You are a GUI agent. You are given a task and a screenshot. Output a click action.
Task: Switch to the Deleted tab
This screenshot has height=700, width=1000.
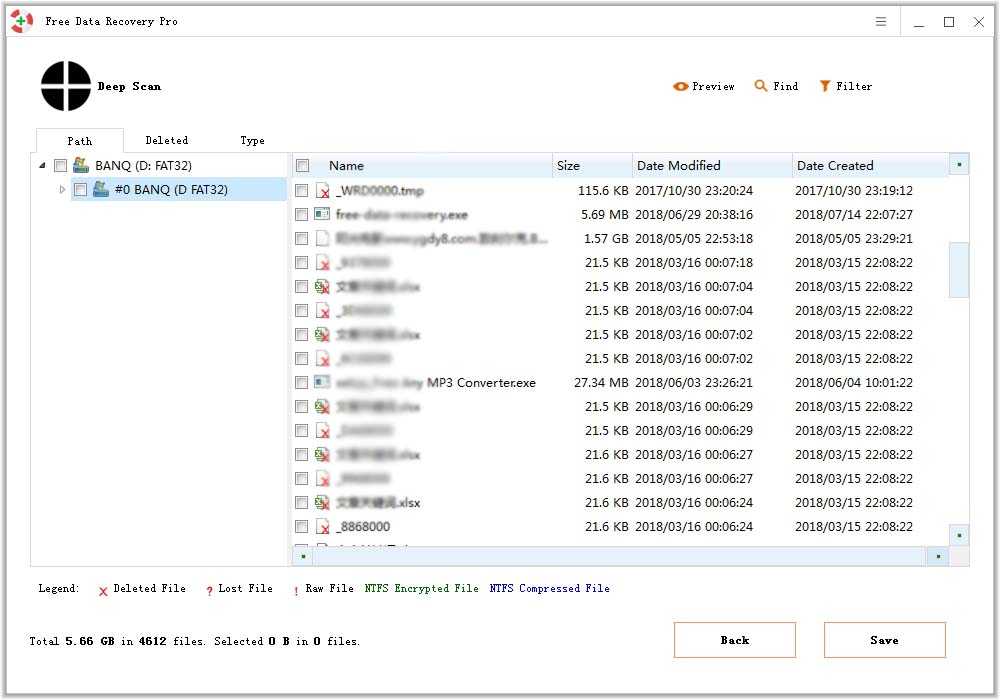click(166, 141)
